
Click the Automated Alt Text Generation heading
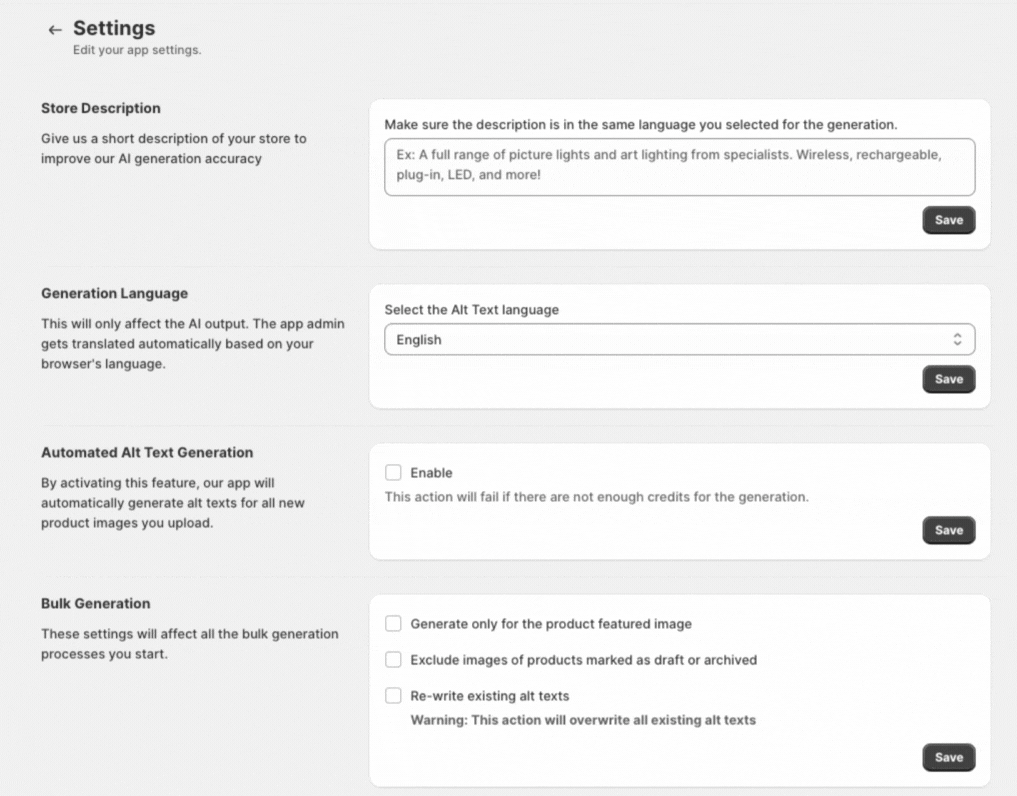point(147,452)
